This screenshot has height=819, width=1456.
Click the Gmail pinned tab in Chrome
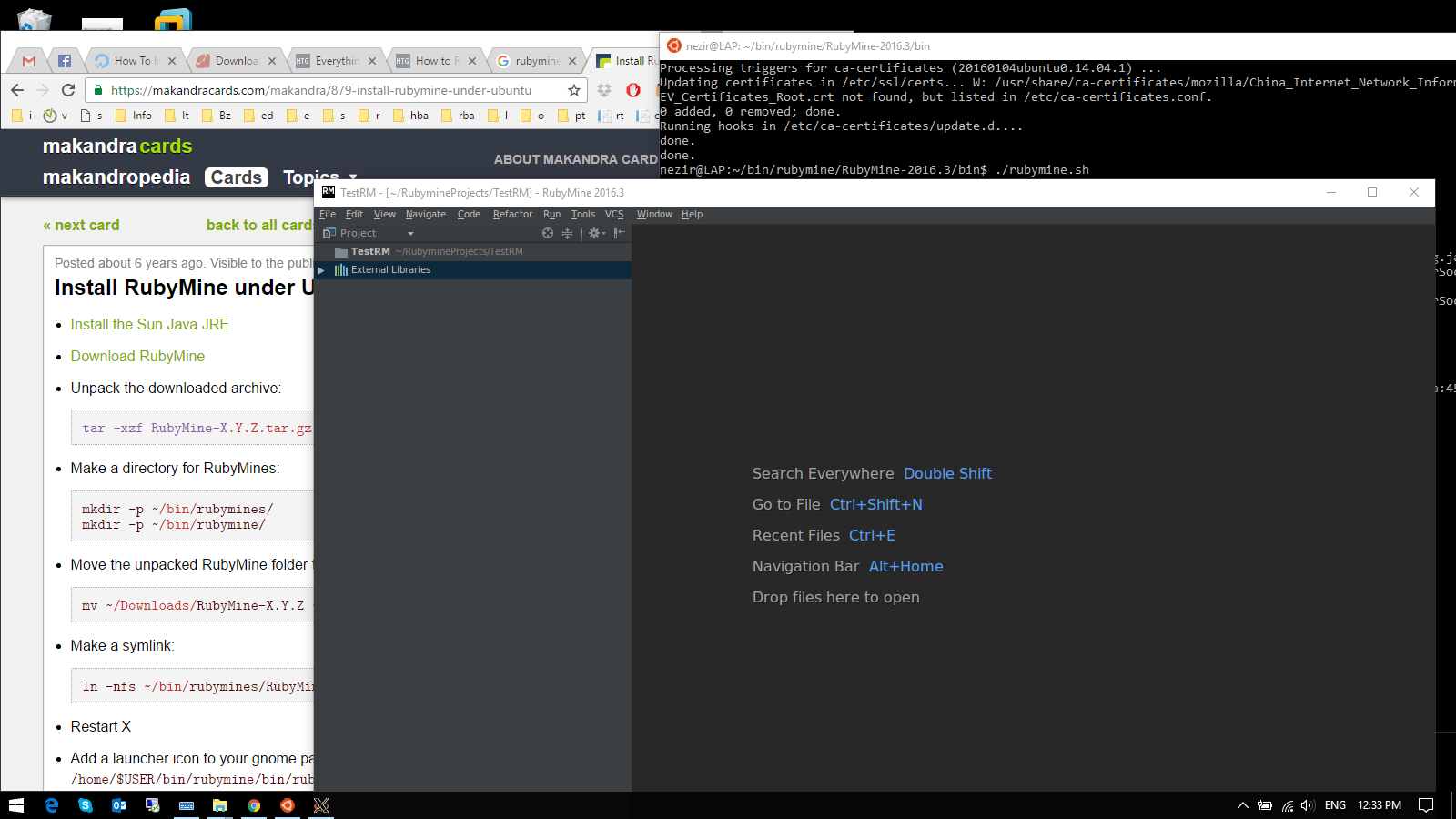29,61
